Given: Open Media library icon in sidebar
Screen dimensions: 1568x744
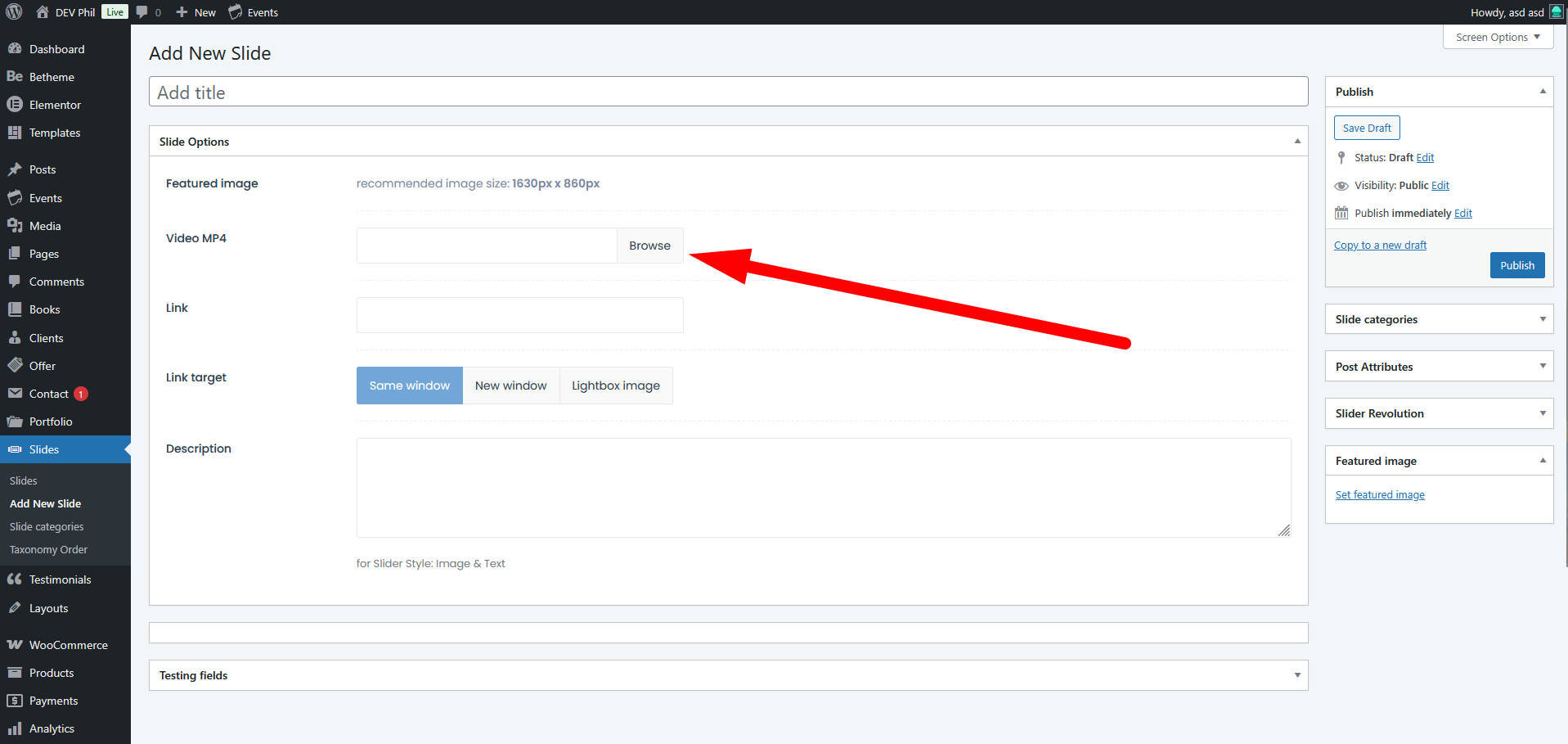Looking at the screenshot, I should [x=15, y=226].
